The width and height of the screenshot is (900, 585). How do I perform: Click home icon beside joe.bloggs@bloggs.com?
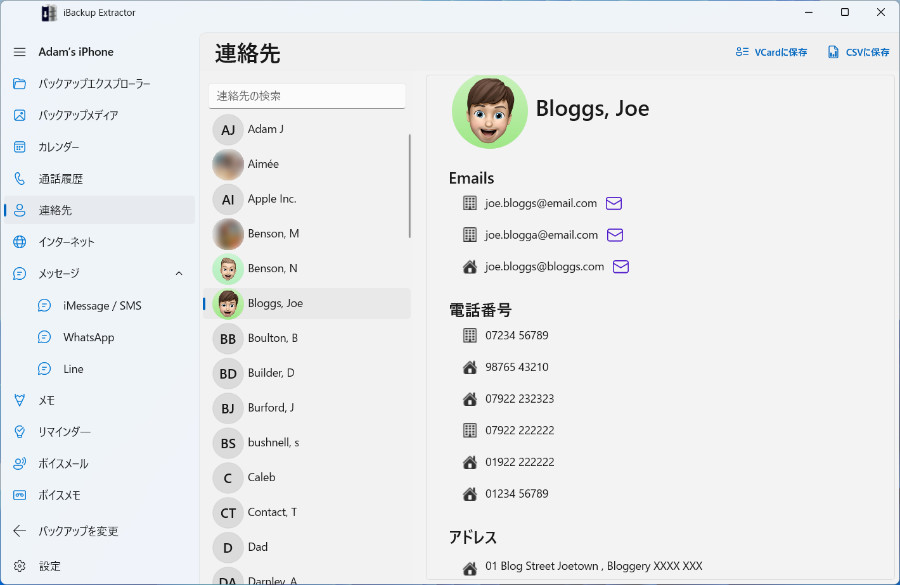click(470, 266)
